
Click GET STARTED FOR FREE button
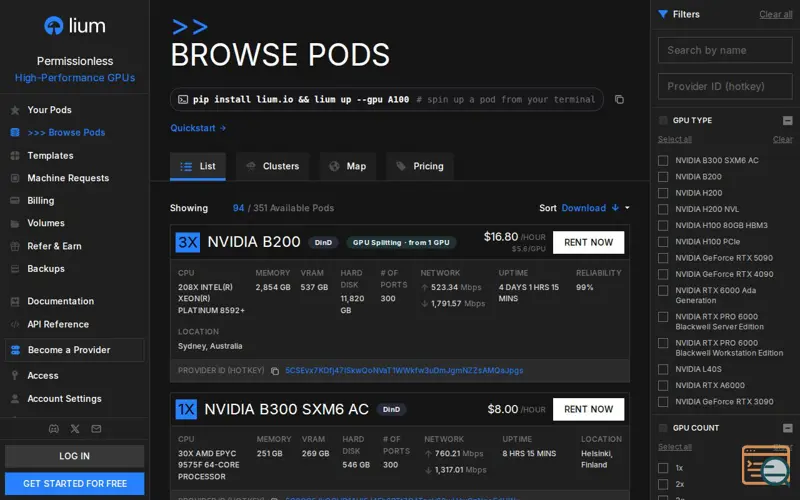(74, 484)
